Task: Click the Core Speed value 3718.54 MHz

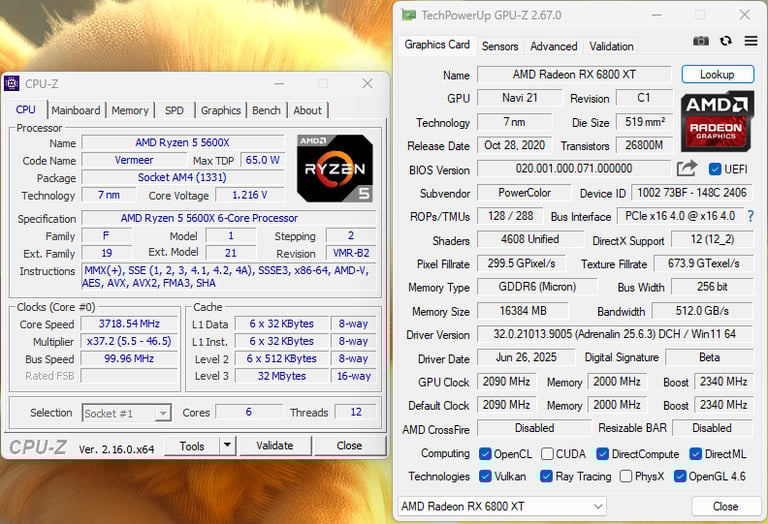Action: 129,324
